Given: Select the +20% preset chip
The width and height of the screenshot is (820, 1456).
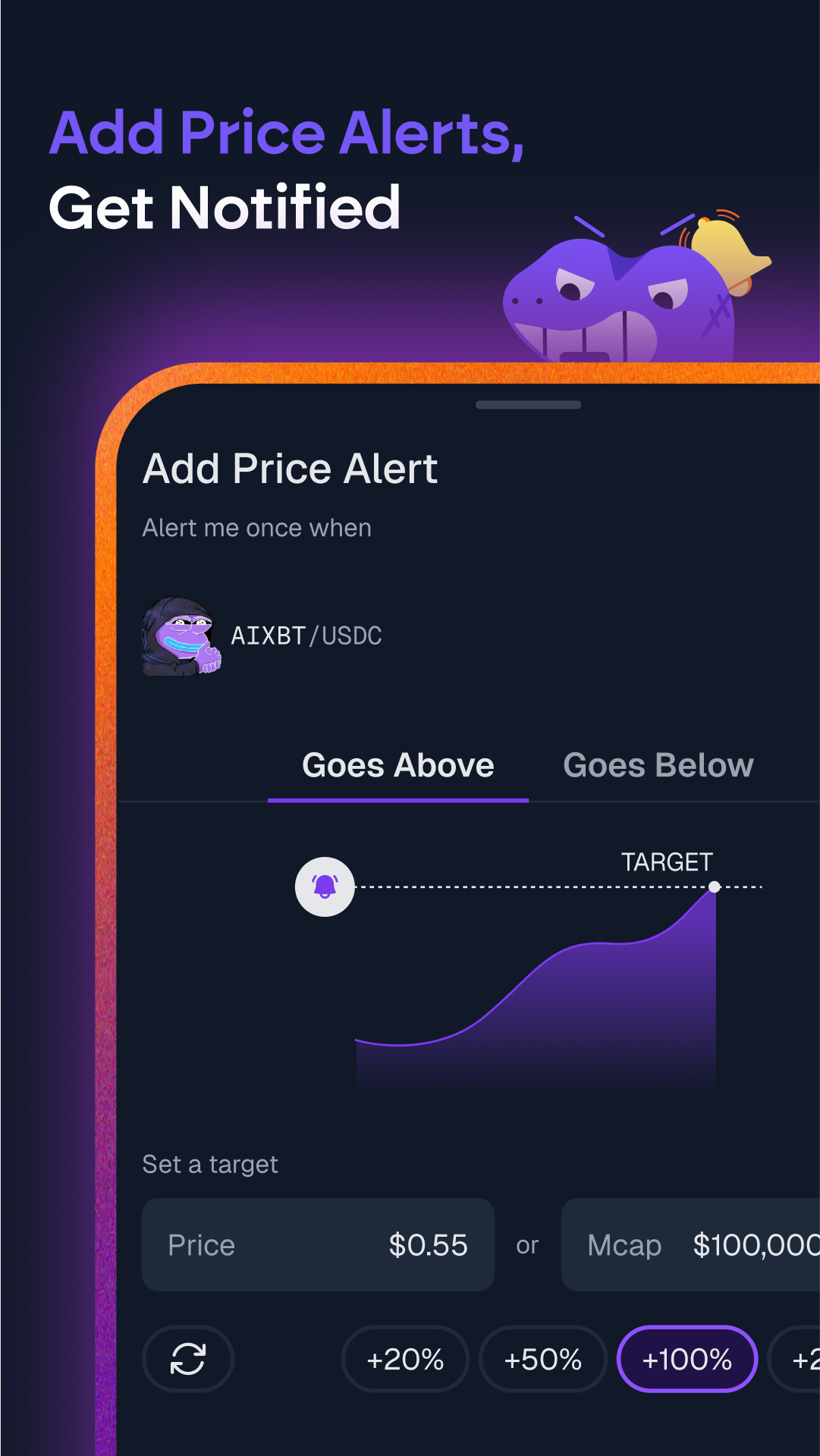Looking at the screenshot, I should tap(405, 1359).
